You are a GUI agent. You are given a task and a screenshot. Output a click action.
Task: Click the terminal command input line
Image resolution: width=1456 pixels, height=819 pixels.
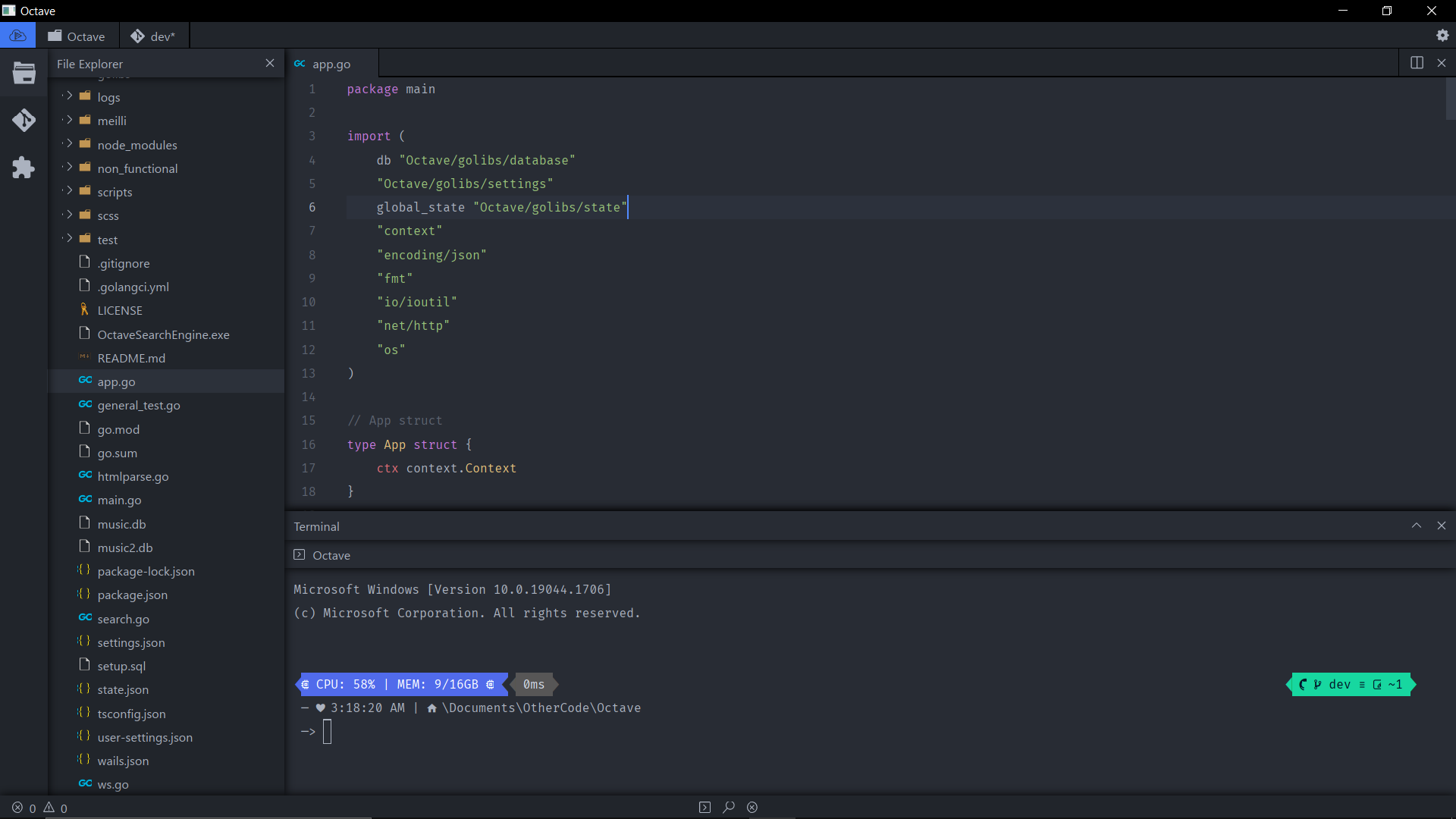point(328,731)
